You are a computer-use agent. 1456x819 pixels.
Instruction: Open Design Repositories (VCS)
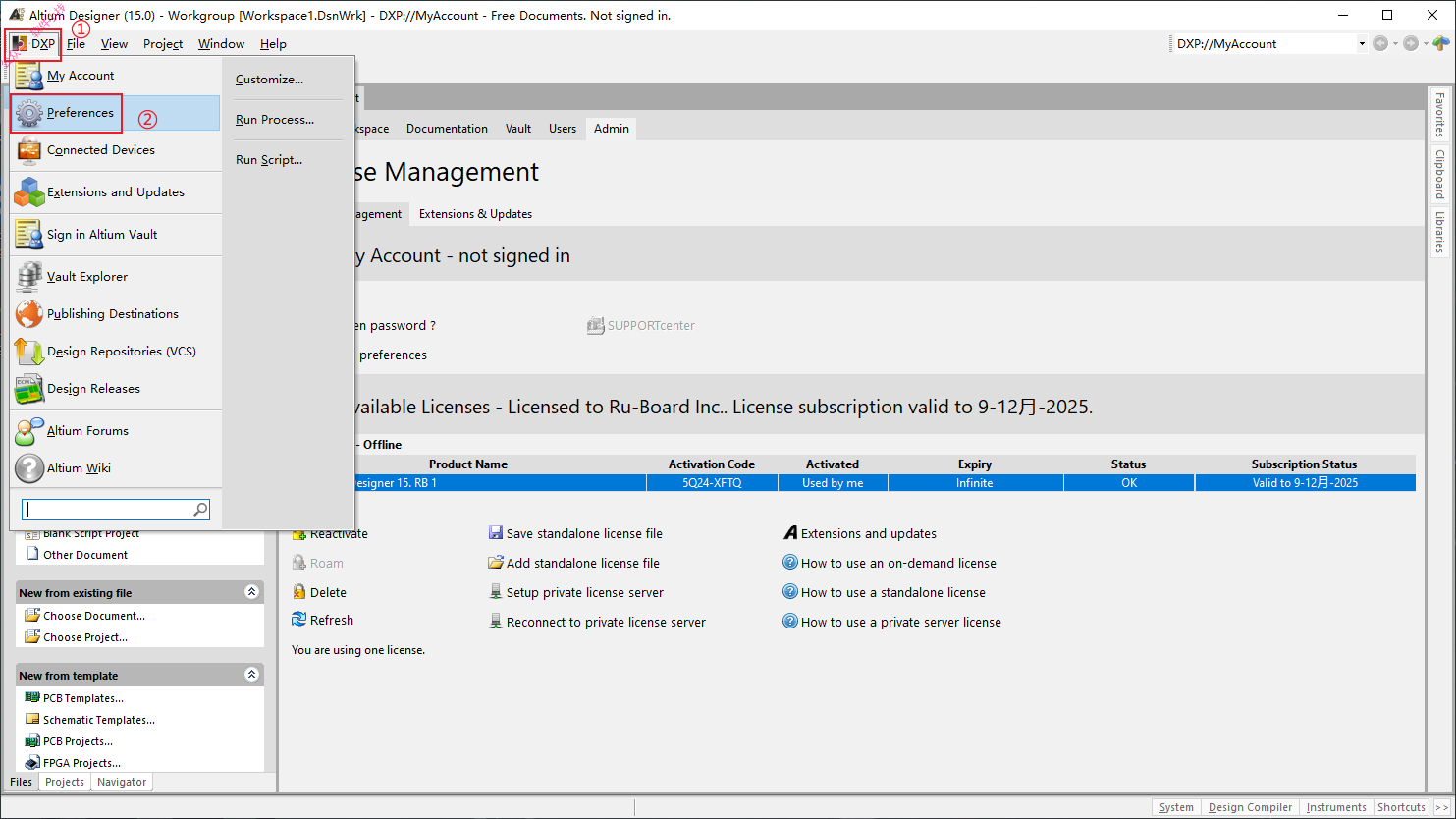[116, 352]
